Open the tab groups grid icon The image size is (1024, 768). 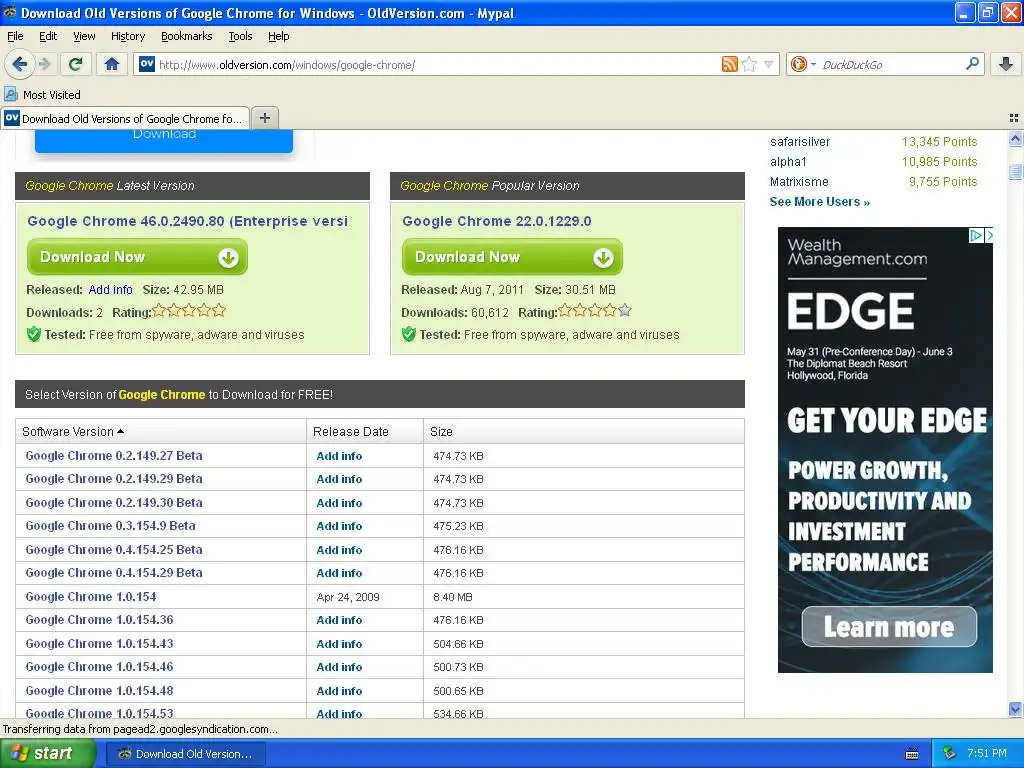[x=1014, y=118]
